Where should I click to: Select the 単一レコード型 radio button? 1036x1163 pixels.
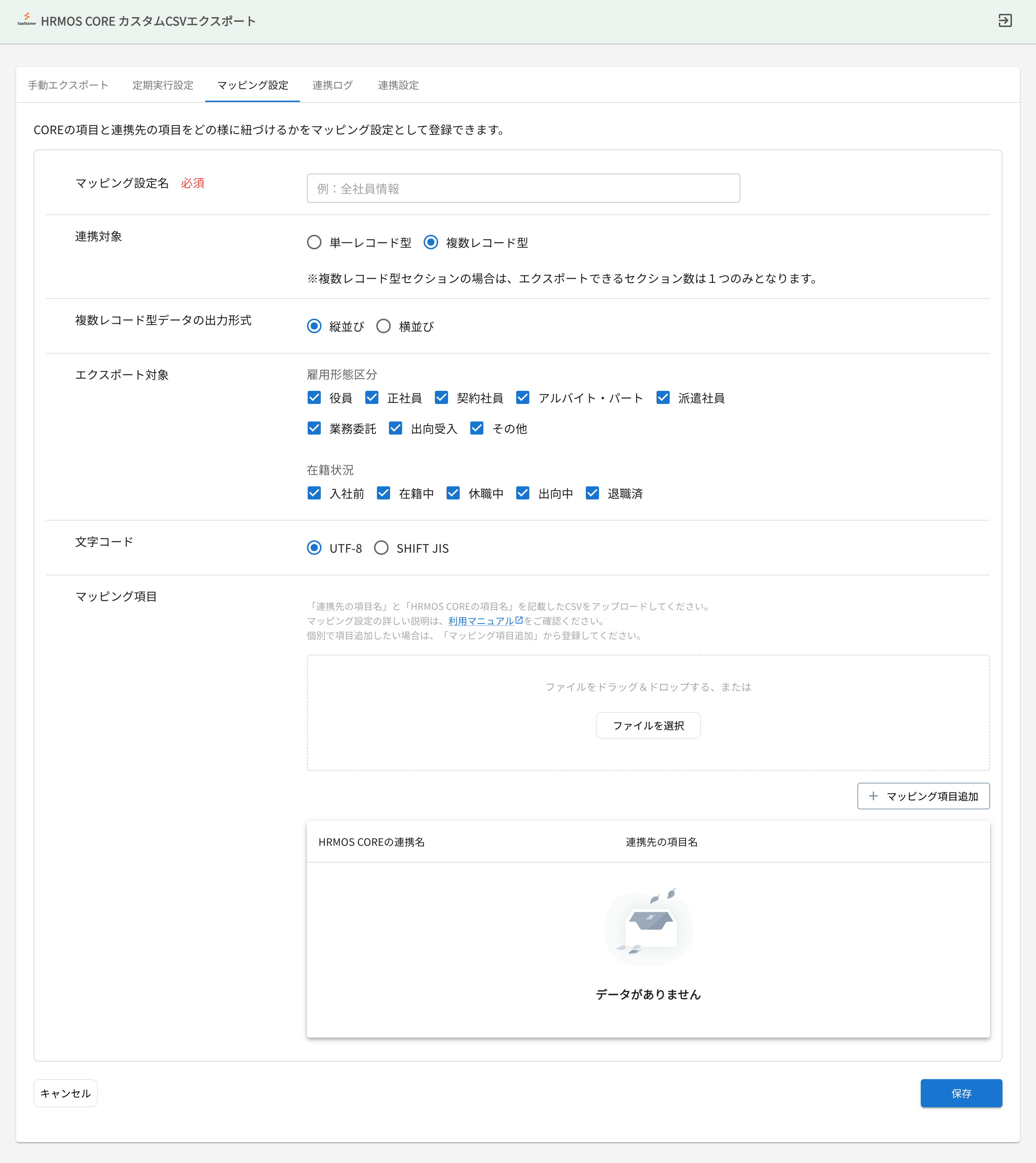314,242
